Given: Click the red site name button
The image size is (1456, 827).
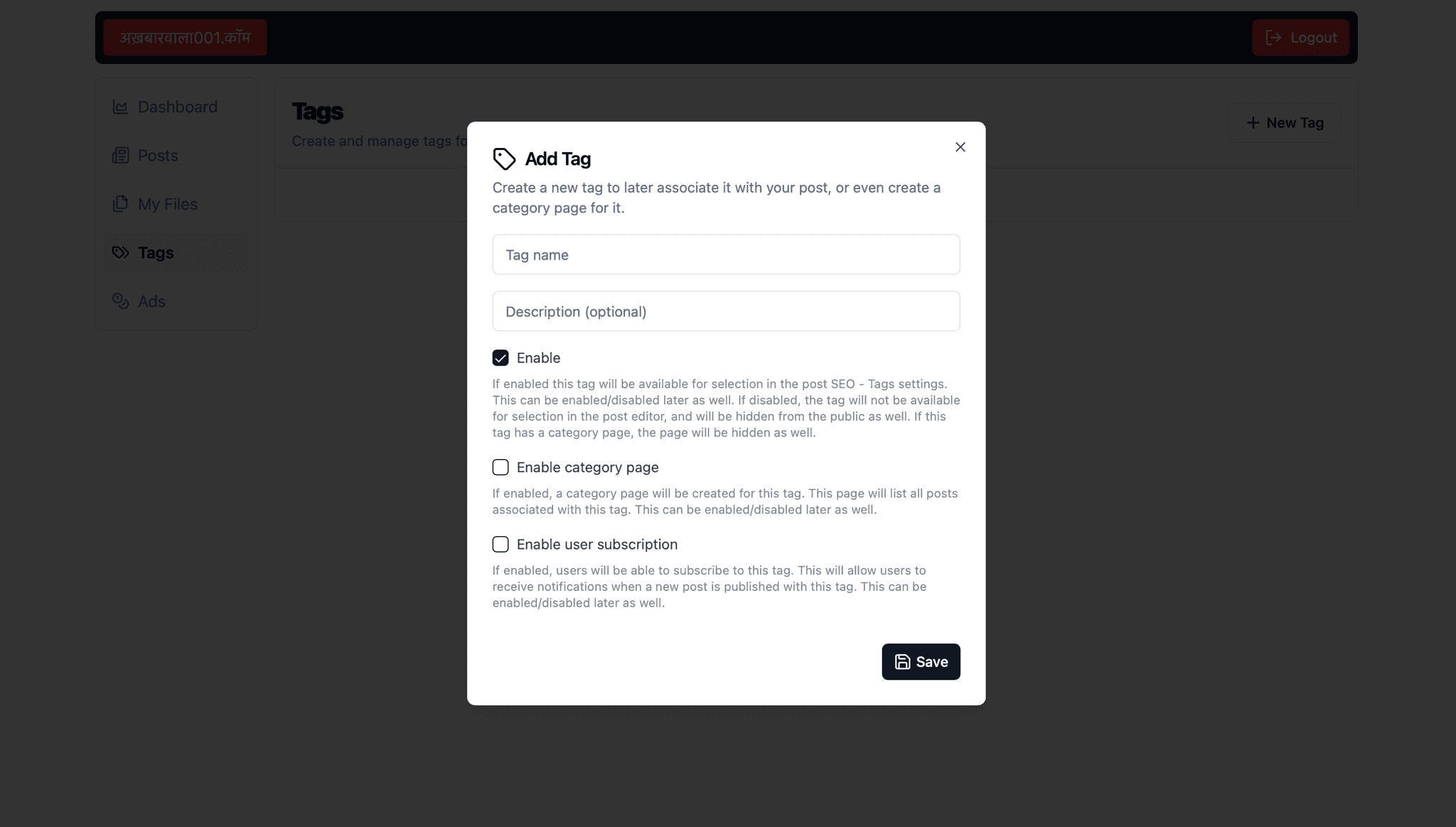Looking at the screenshot, I should (x=185, y=38).
